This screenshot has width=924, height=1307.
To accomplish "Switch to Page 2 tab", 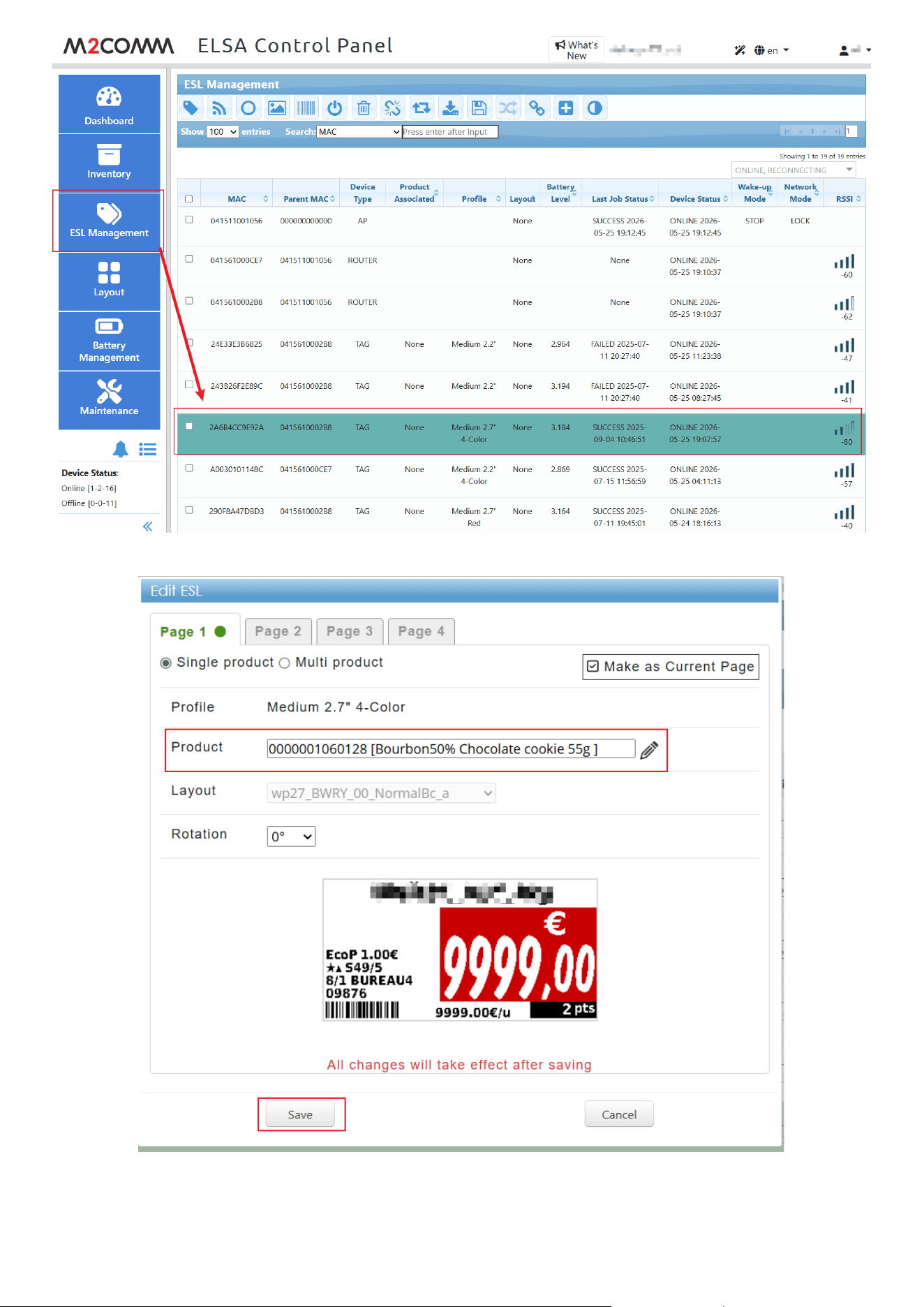I will pos(278,631).
